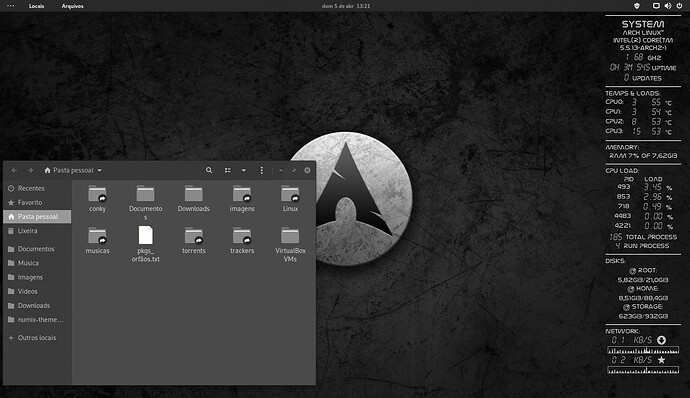This screenshot has width=690, height=398.
Task: Maximize the file manager window
Action: point(294,170)
